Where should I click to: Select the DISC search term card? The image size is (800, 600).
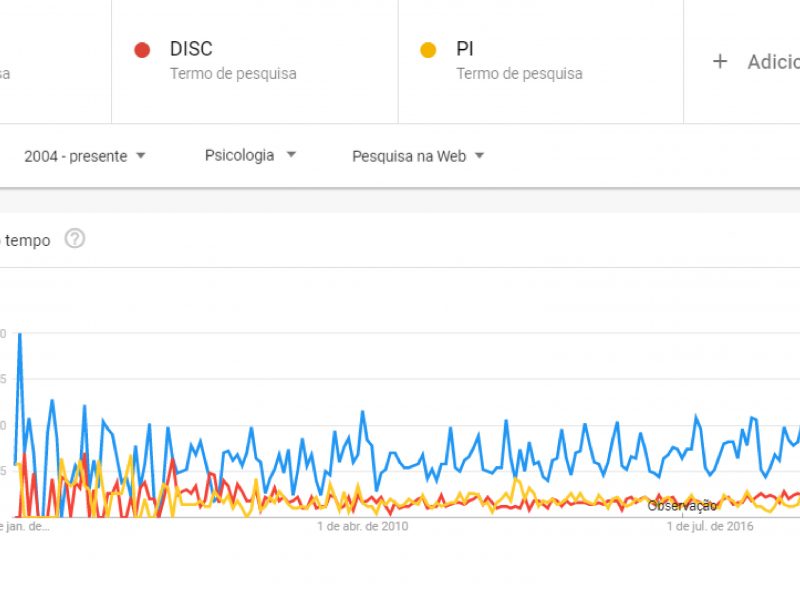(x=255, y=61)
